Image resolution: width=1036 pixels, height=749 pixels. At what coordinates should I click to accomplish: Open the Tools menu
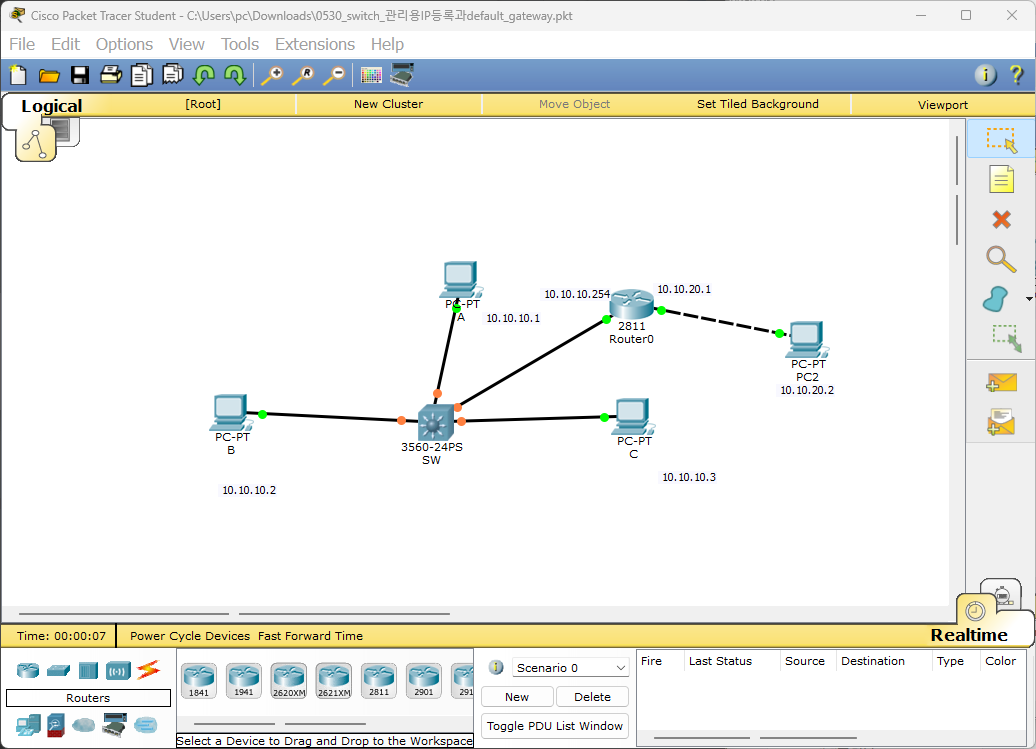click(240, 44)
